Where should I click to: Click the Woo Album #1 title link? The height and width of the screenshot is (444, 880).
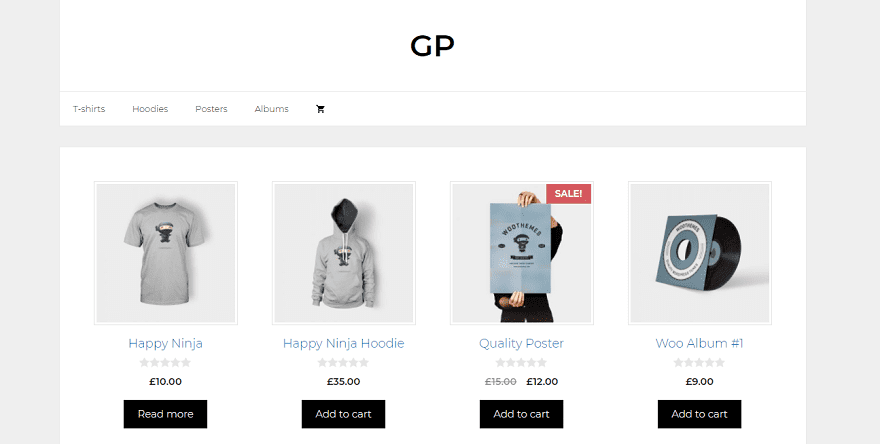(699, 344)
